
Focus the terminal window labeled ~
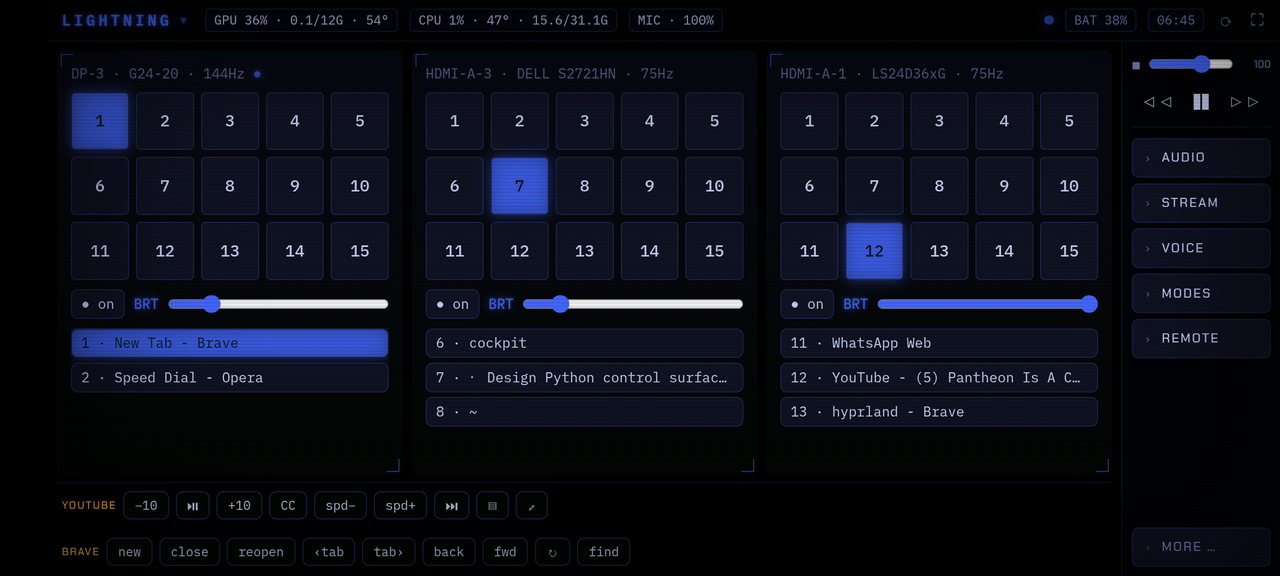[584, 412]
